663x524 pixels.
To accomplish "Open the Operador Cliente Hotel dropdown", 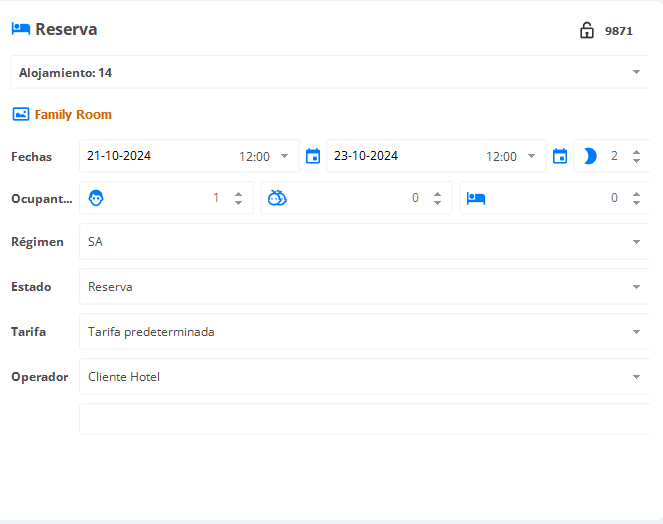I will coord(364,376).
